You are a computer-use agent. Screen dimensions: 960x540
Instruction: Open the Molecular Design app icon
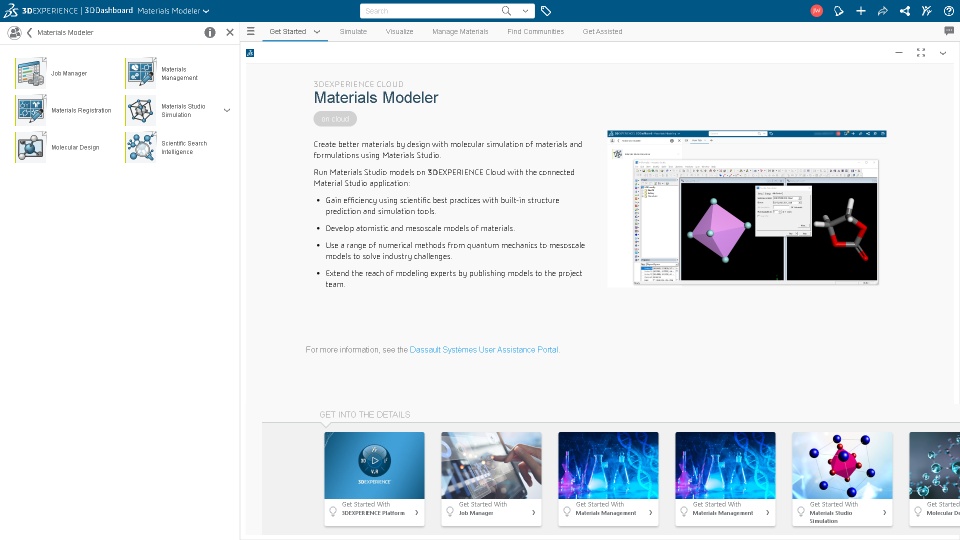(x=31, y=147)
